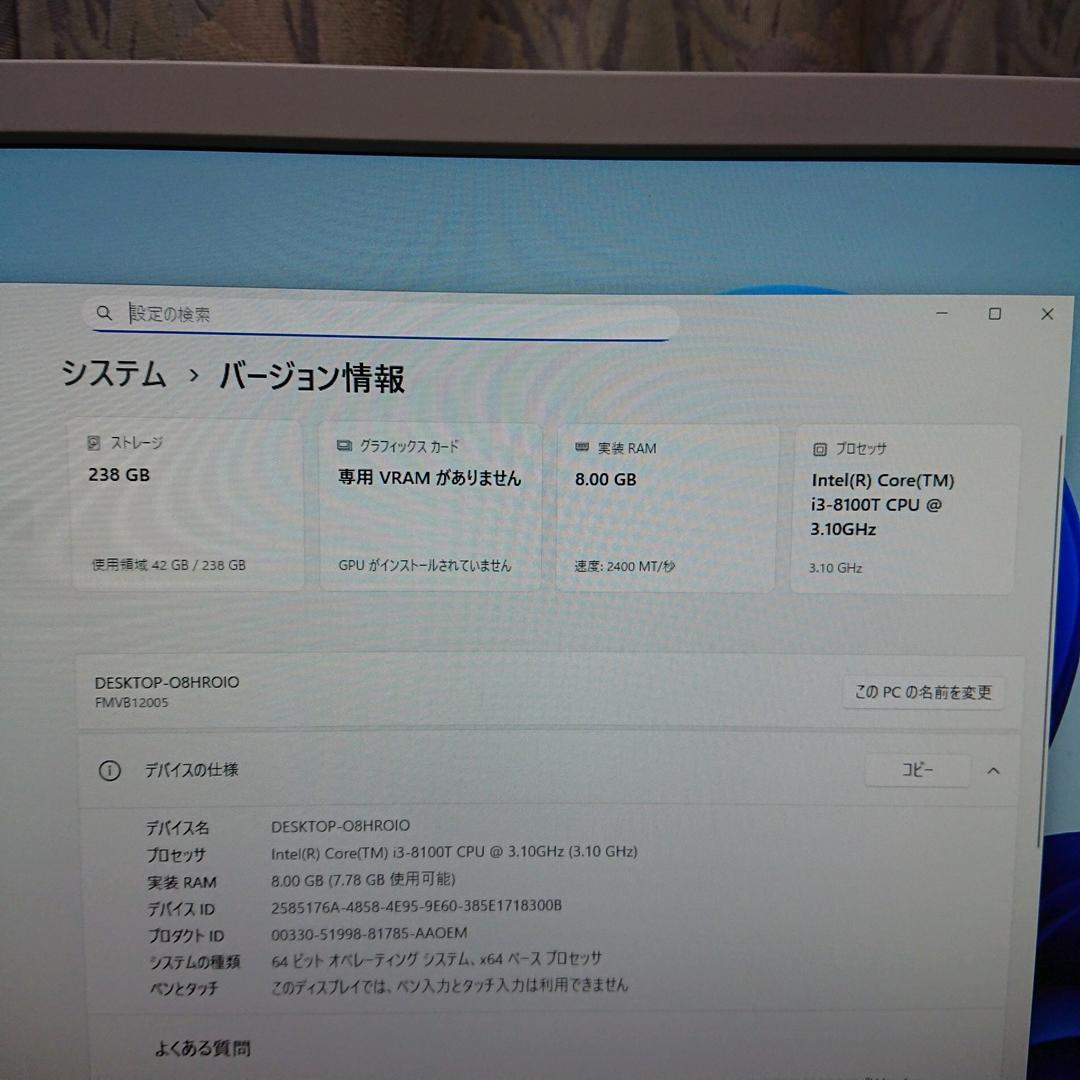1080x1080 pixels.
Task: Select the 8.00 GB 実装 RAM card
Action: coord(665,505)
